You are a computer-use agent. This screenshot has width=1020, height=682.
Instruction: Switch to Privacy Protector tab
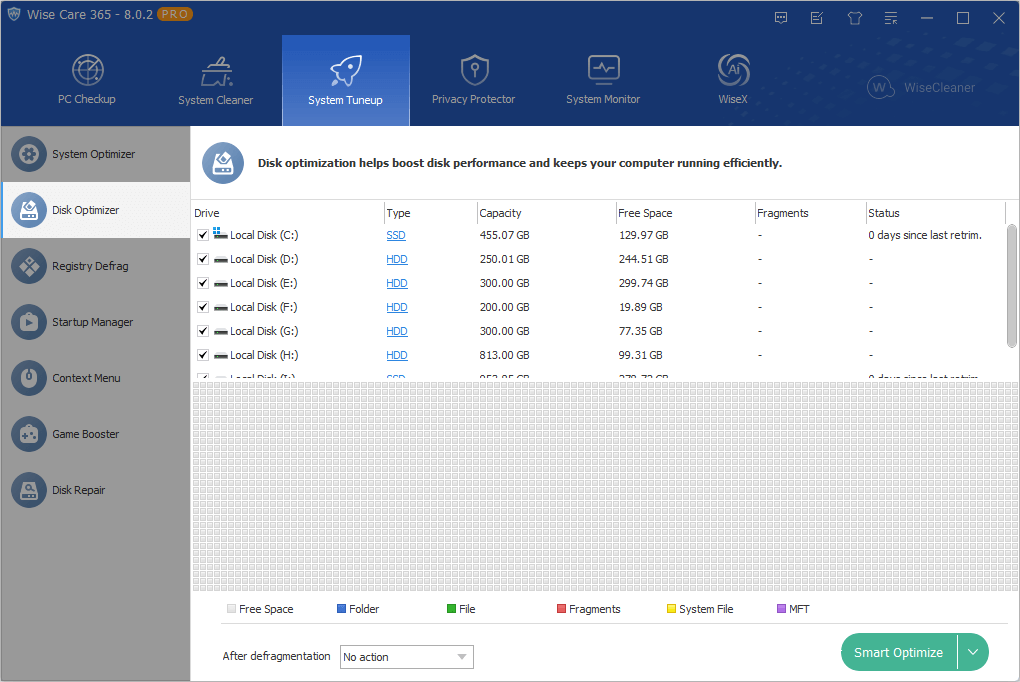pos(474,80)
